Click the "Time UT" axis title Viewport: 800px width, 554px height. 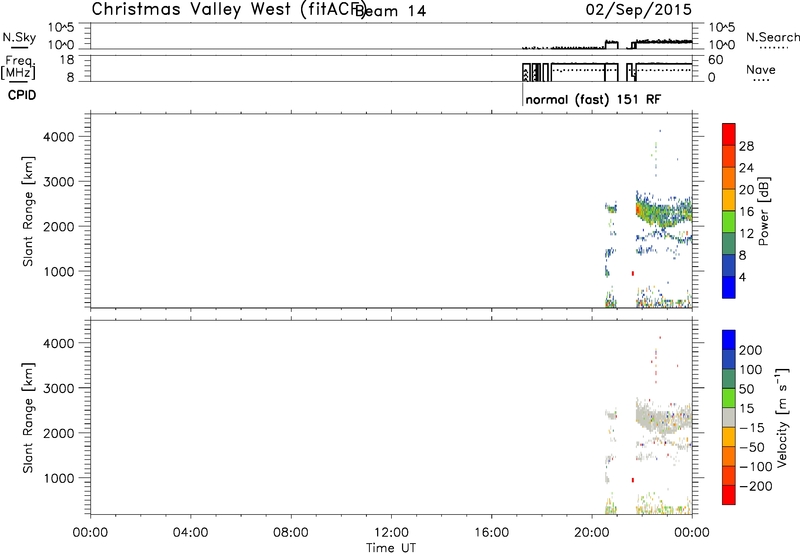click(x=391, y=548)
